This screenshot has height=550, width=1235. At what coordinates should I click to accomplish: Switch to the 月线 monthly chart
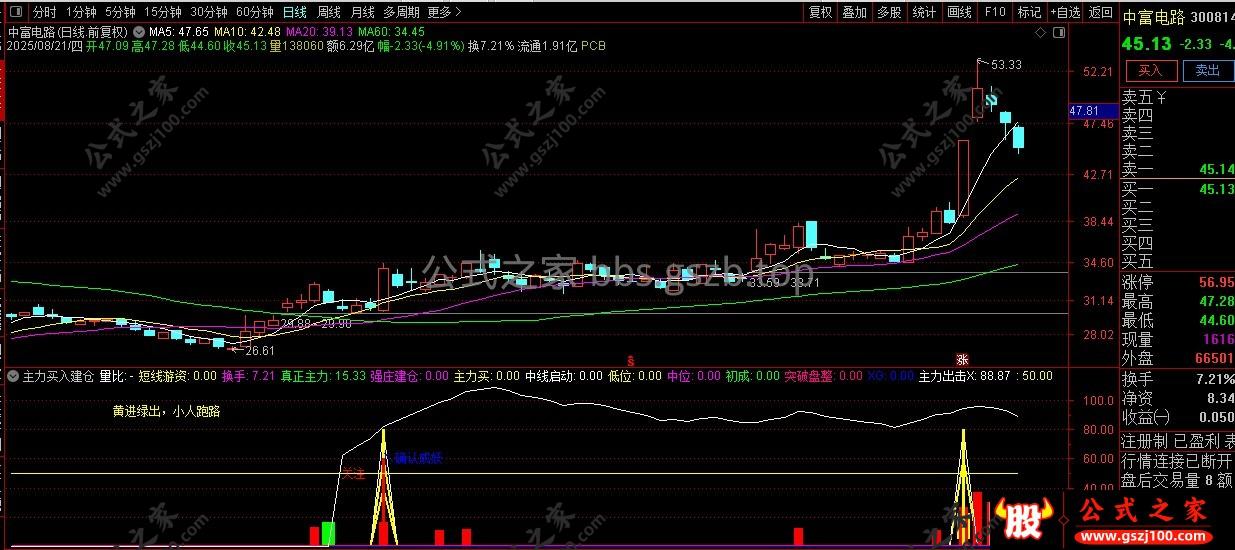pyautogui.click(x=363, y=13)
